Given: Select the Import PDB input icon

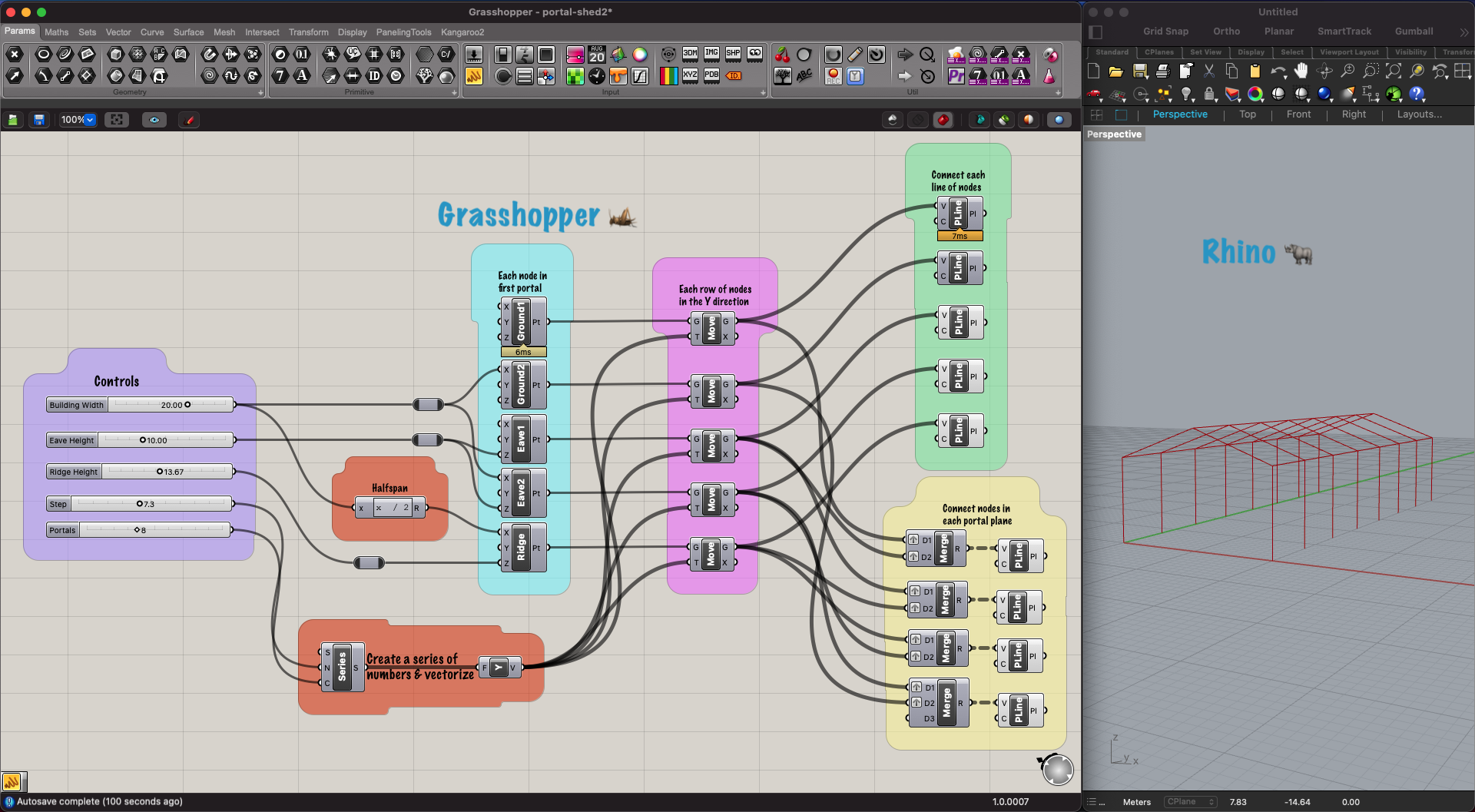Looking at the screenshot, I should [x=712, y=75].
